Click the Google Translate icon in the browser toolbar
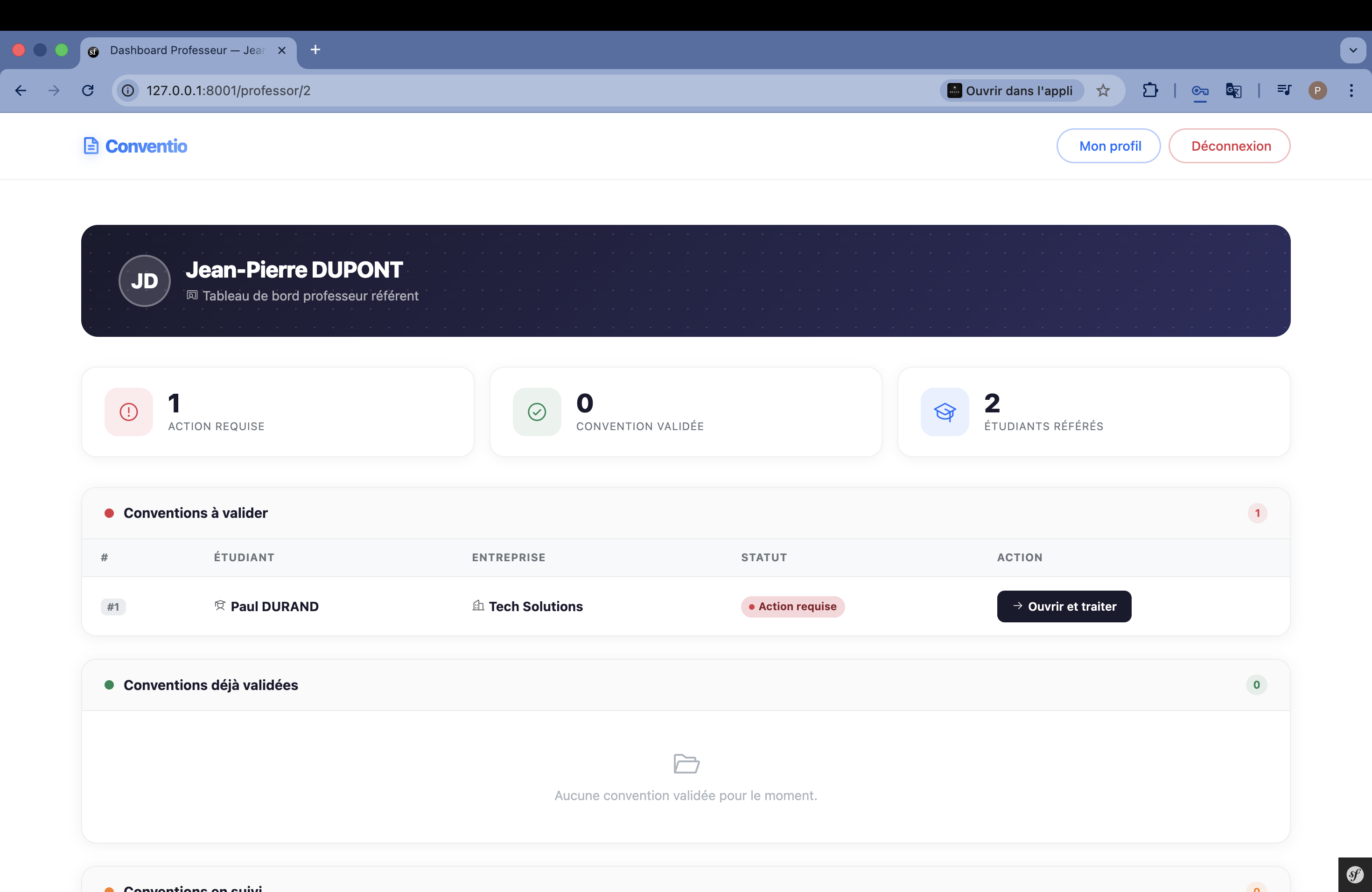Viewport: 1372px width, 892px height. [x=1233, y=91]
